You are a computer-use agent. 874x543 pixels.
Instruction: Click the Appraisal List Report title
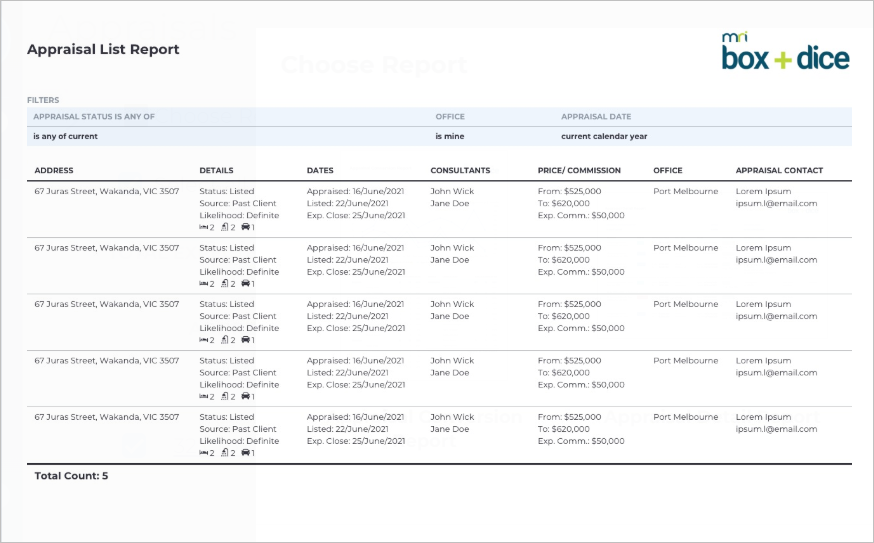click(103, 49)
